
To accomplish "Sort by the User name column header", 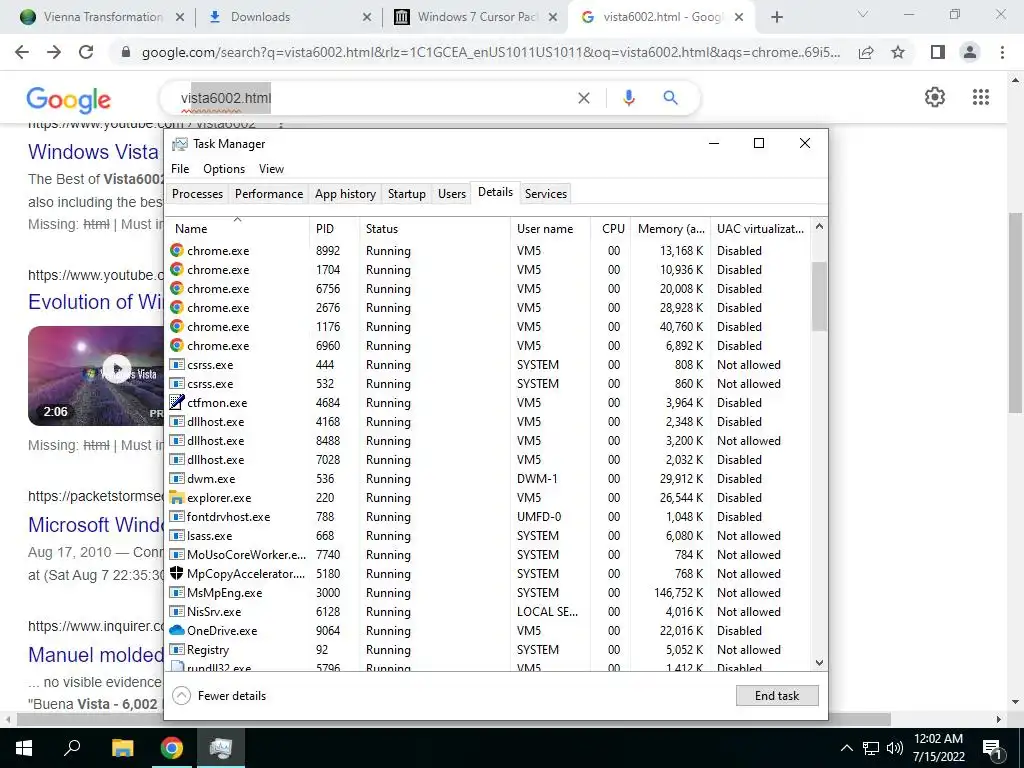I will [551, 229].
